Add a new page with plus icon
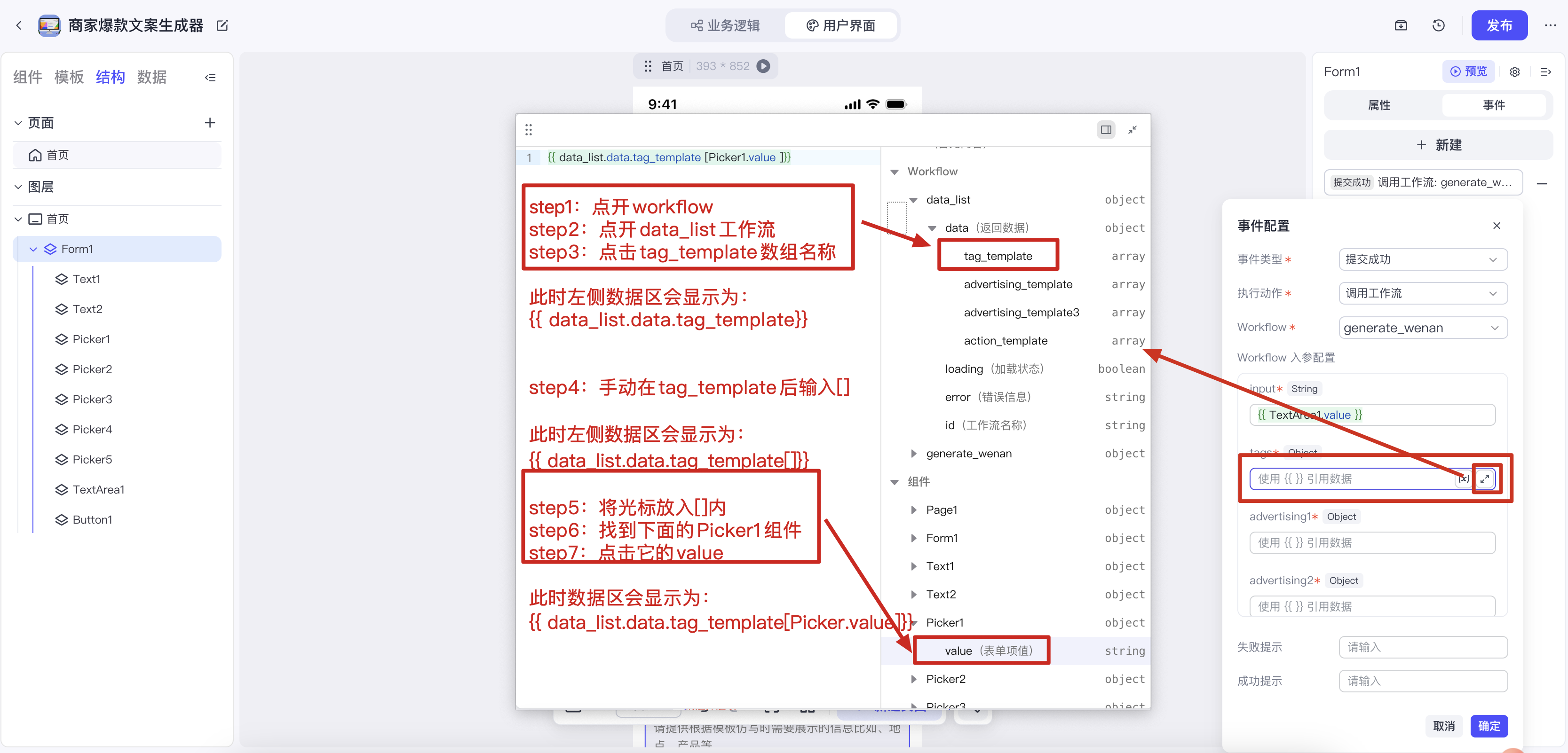This screenshot has width=1568, height=753. (210, 123)
